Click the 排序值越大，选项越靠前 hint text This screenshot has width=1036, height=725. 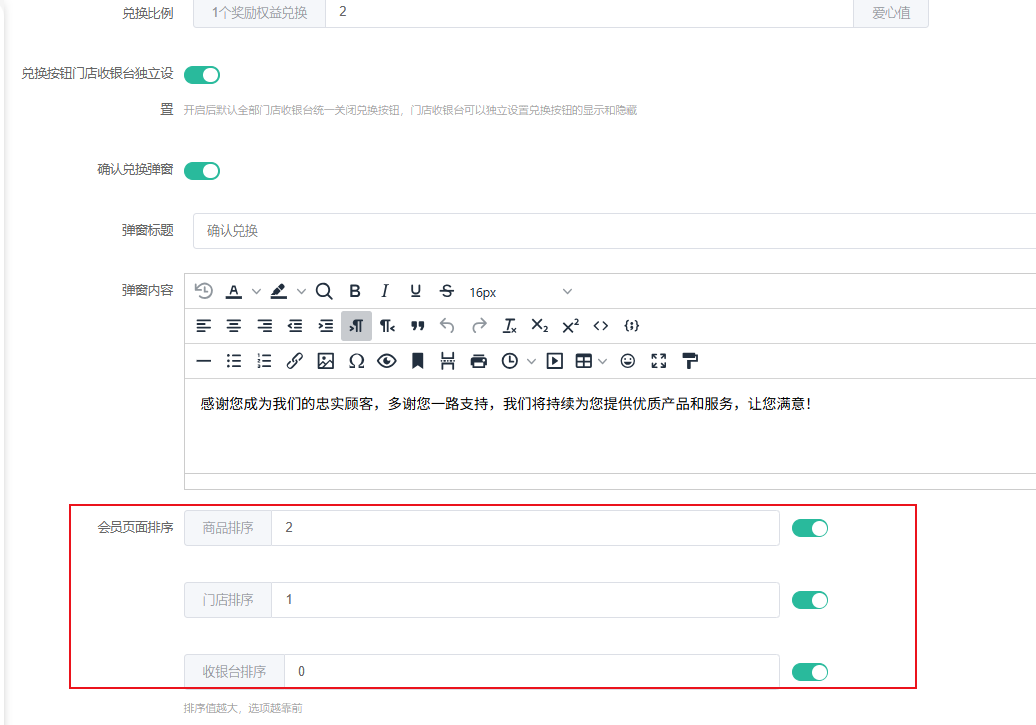tap(243, 708)
